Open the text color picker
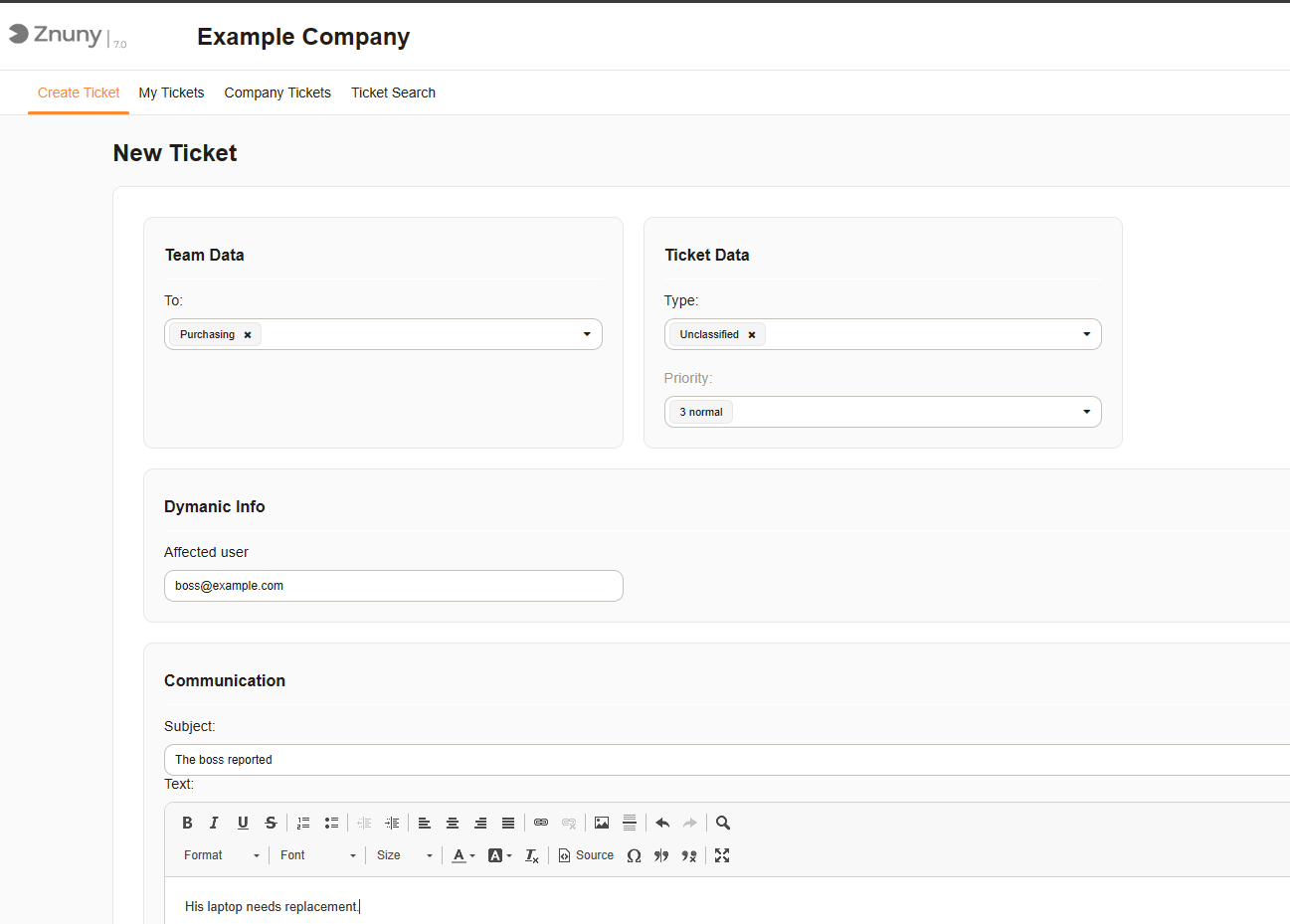The height and width of the screenshot is (924, 1290). 462,855
